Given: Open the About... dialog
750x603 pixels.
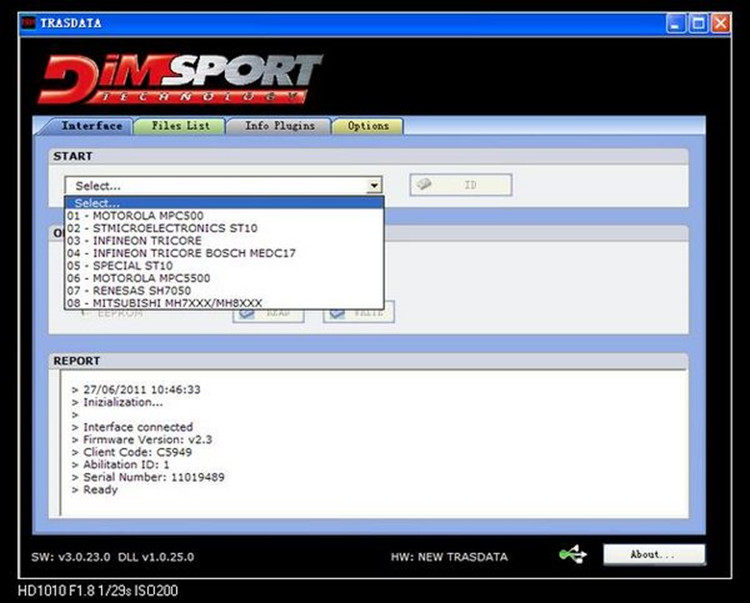Looking at the screenshot, I should [653, 555].
